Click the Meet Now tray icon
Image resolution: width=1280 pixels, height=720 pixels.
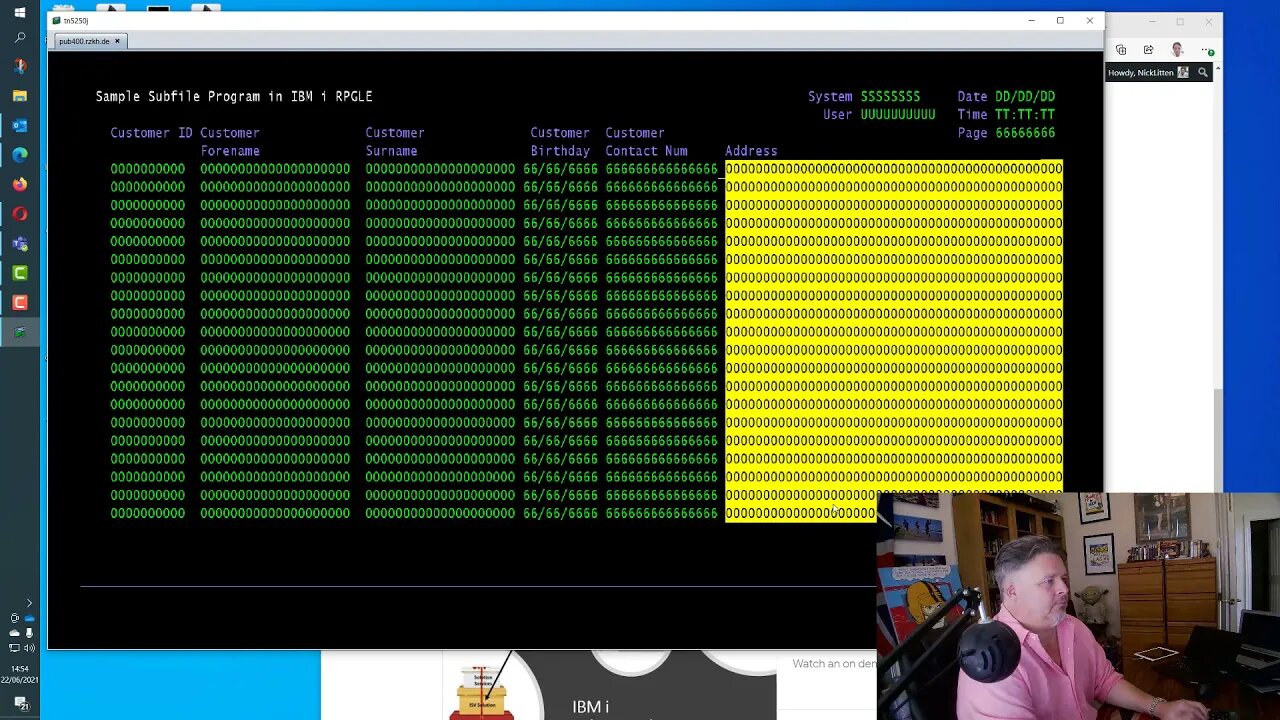(x=14, y=618)
